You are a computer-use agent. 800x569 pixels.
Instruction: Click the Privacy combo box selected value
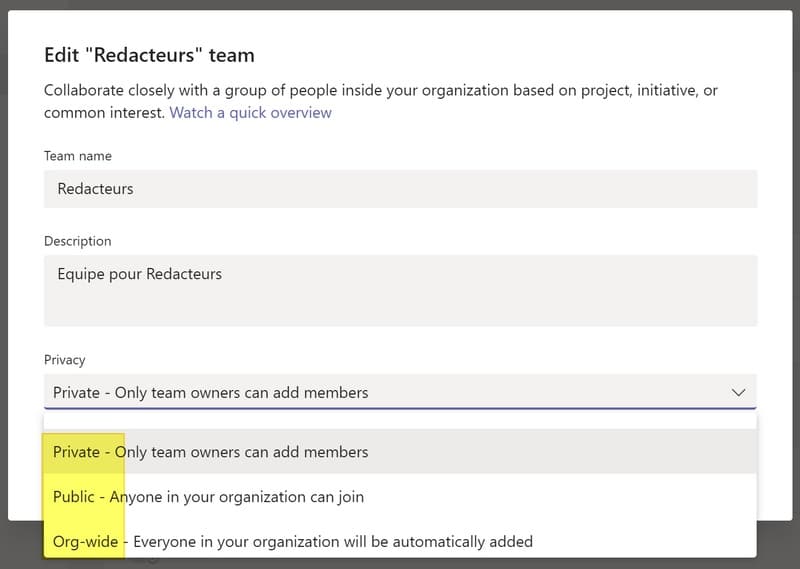(x=211, y=392)
